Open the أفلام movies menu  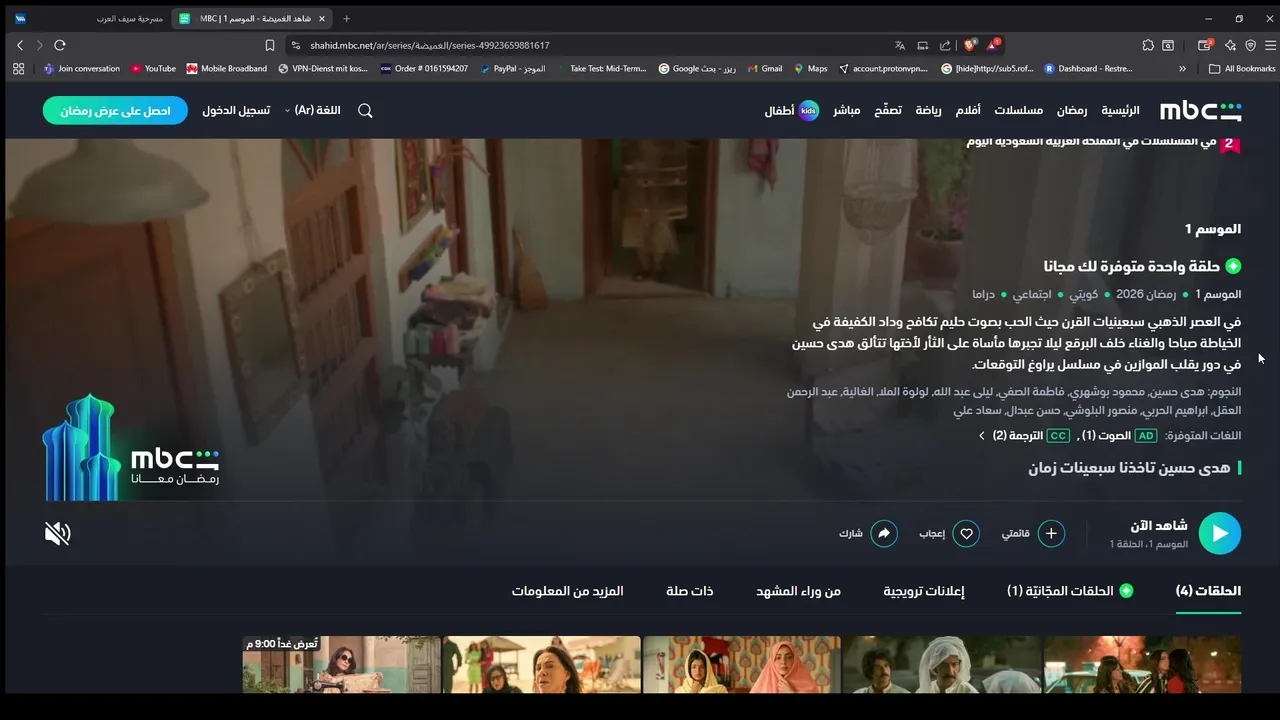point(968,110)
